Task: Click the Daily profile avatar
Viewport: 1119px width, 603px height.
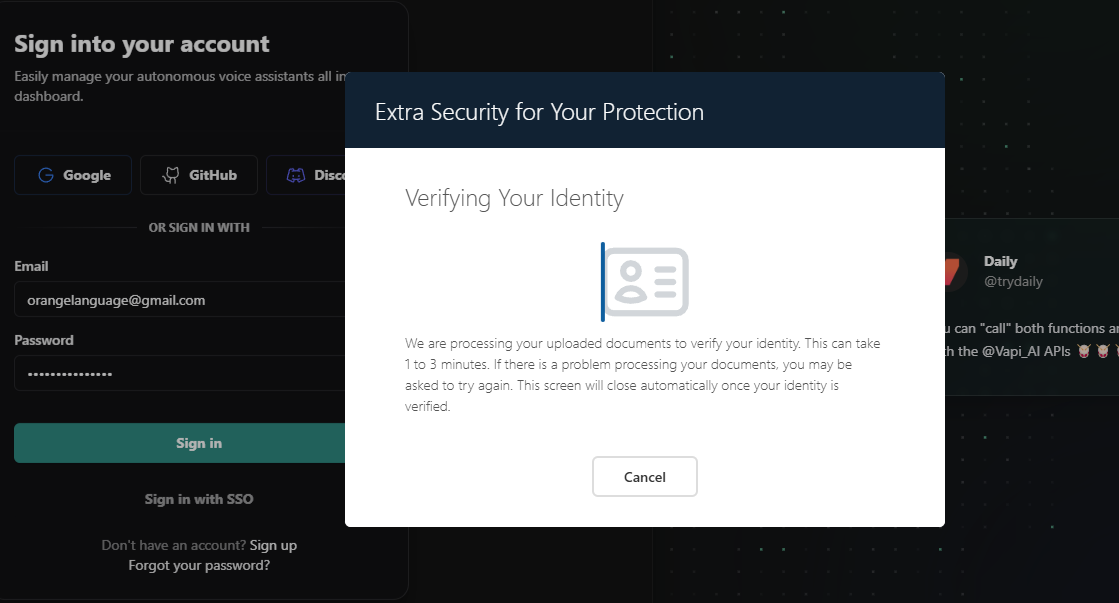Action: [x=953, y=271]
